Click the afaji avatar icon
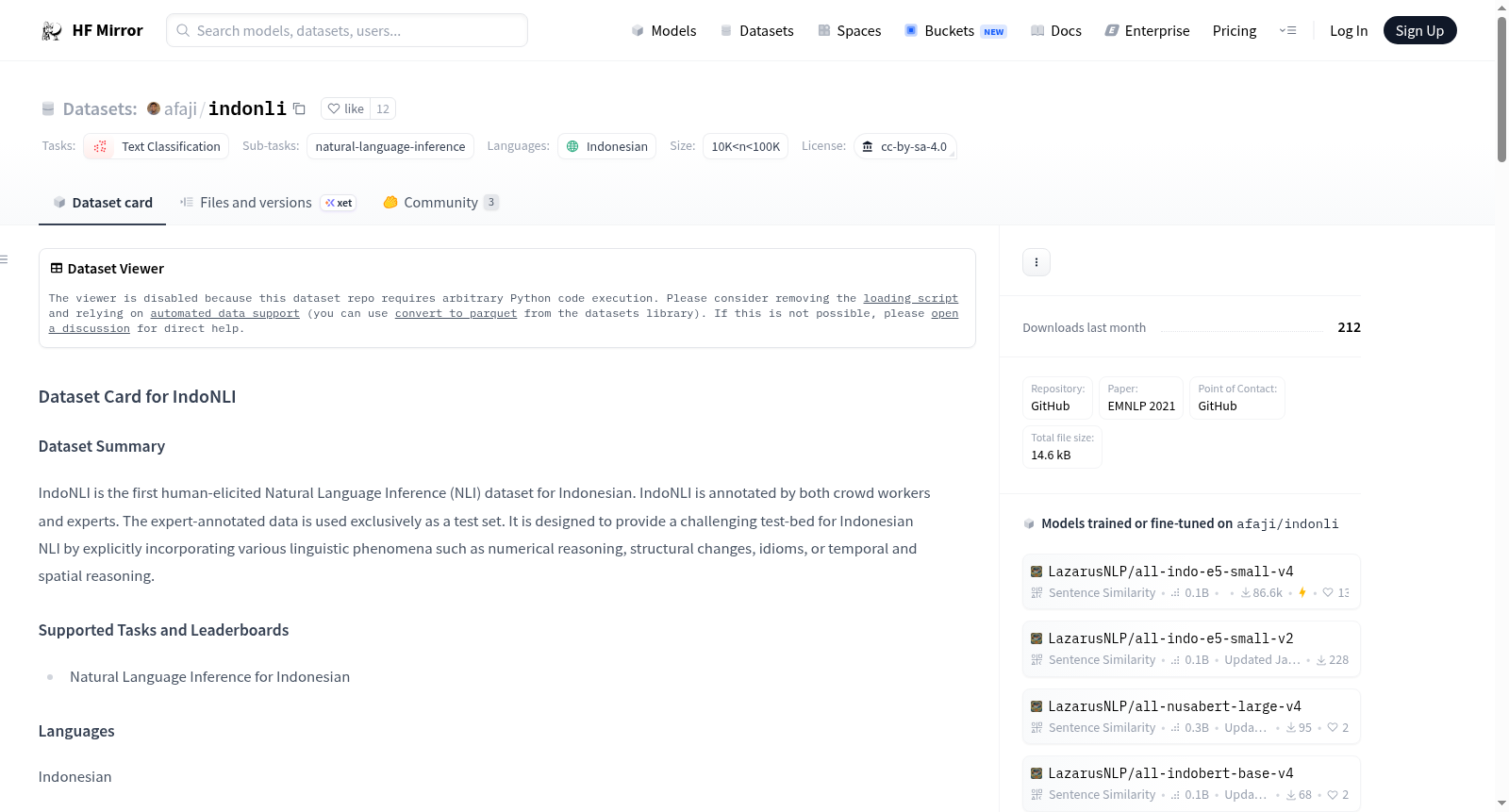 click(154, 108)
